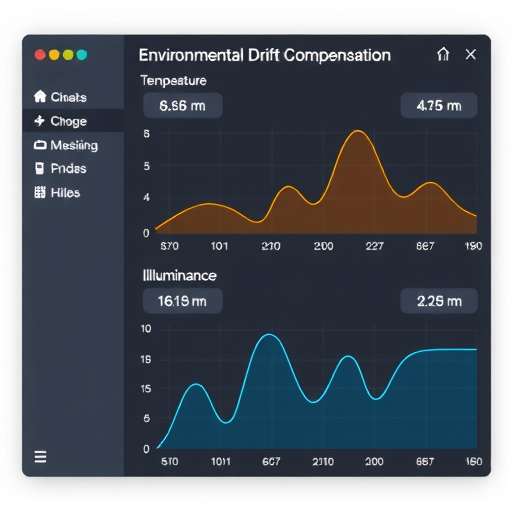Viewport: 512px width, 512px height.
Task: Click the rectangle icon beside Mesiing
Action: [x=40, y=145]
